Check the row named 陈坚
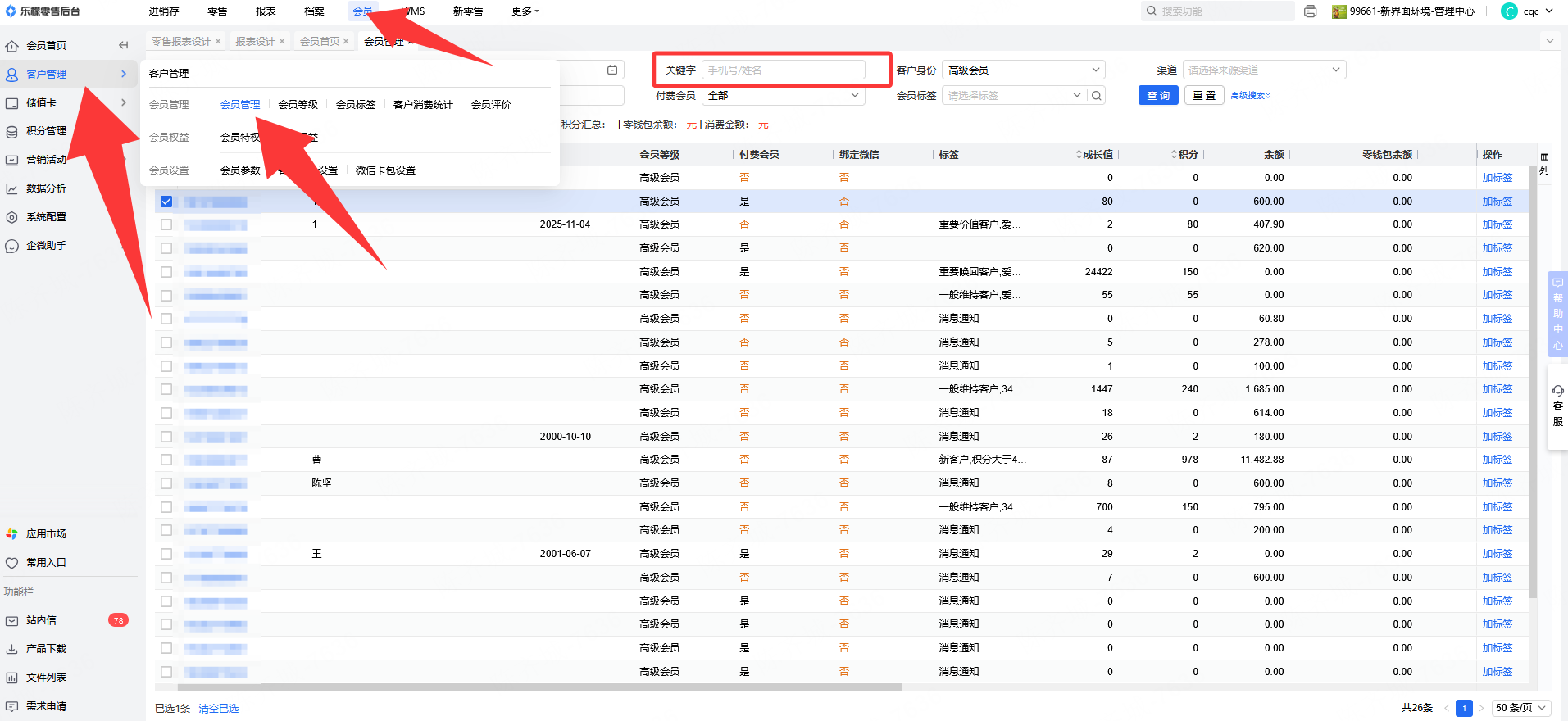Viewport: 1568px width, 721px height. (166, 483)
